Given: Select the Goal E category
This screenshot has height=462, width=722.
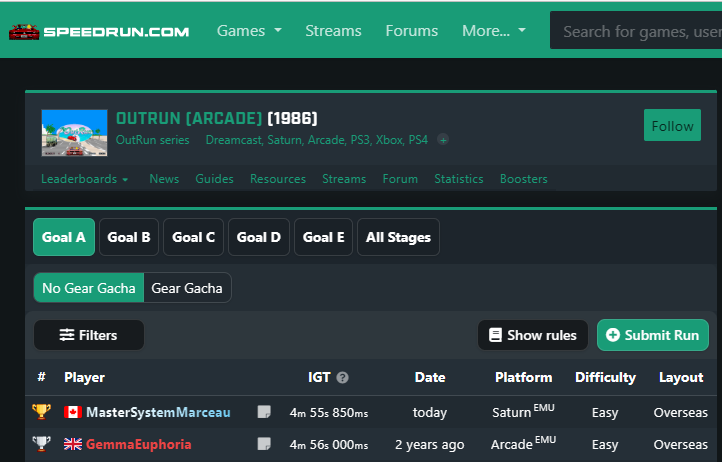Looking at the screenshot, I should point(323,237).
